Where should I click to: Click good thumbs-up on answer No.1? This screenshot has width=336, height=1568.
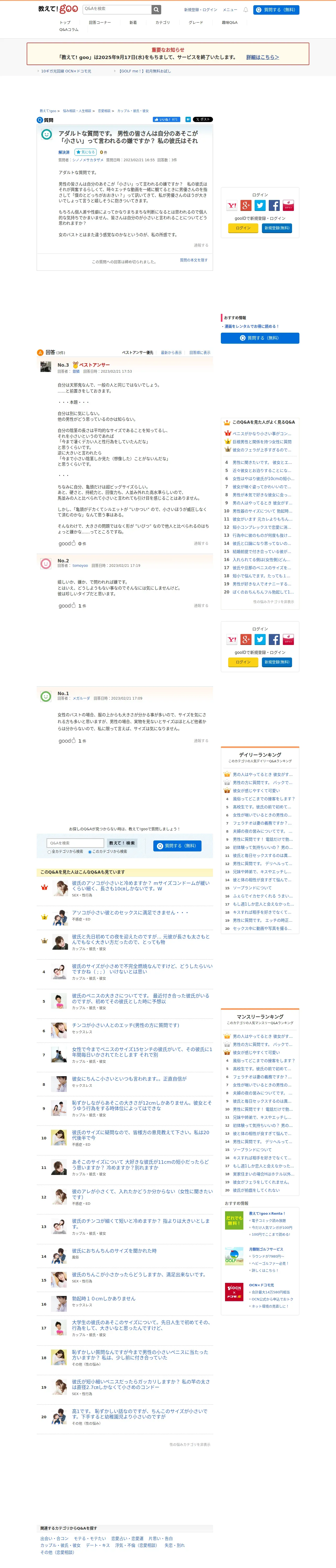67,741
